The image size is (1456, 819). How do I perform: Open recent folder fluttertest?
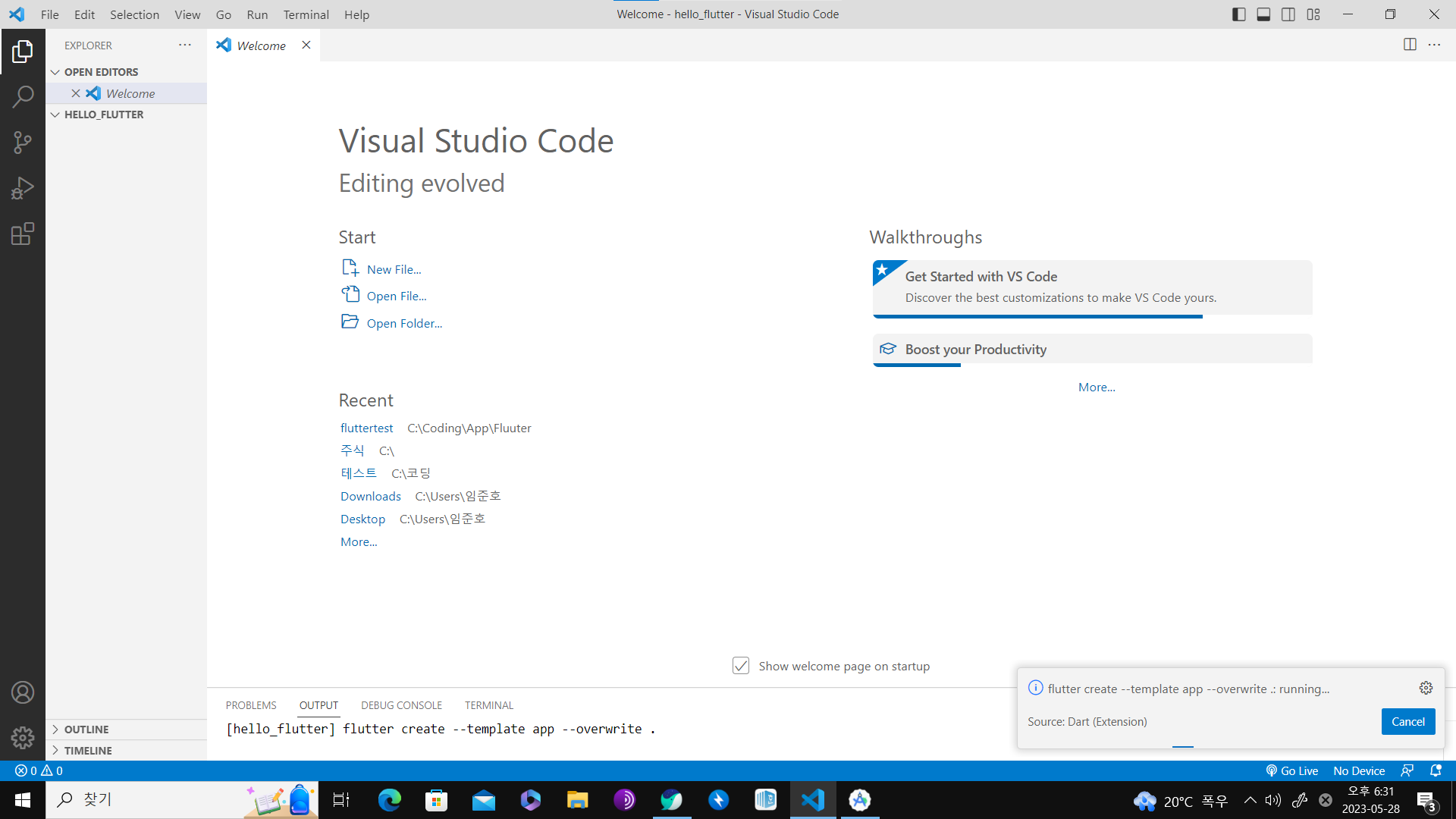pyautogui.click(x=367, y=428)
